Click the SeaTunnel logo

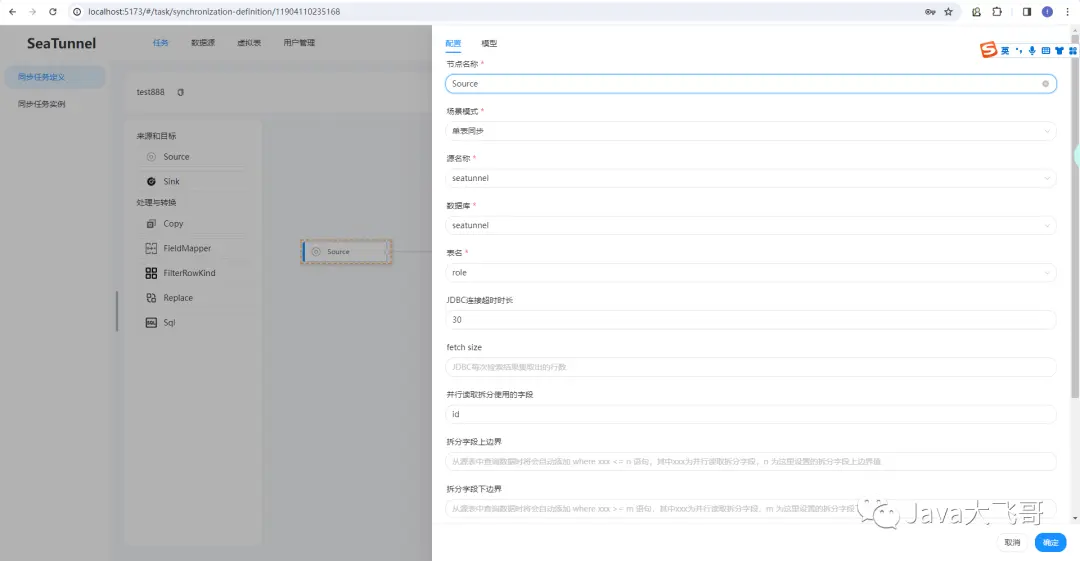click(x=61, y=43)
